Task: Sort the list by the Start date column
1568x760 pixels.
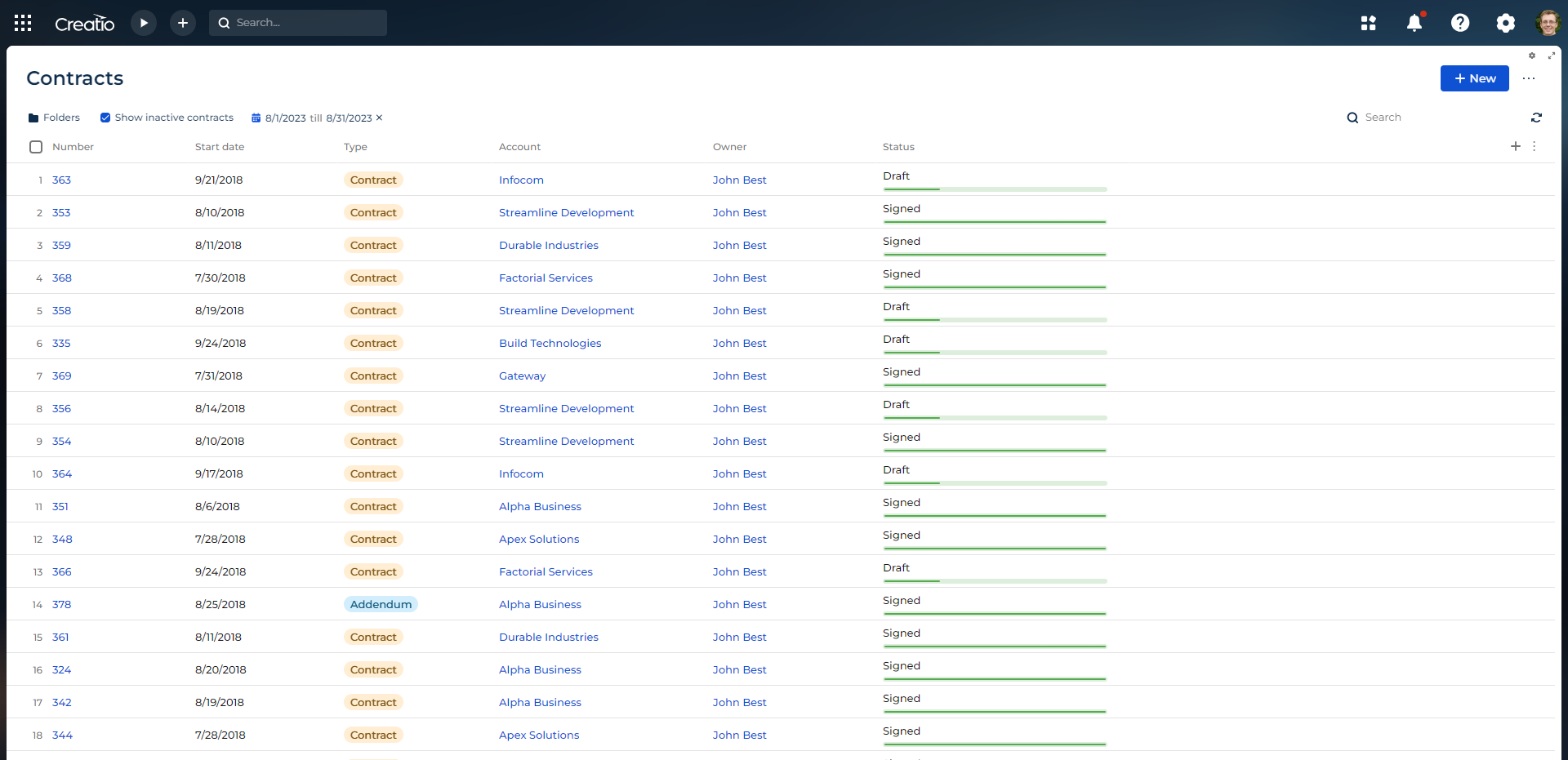Action: point(219,147)
